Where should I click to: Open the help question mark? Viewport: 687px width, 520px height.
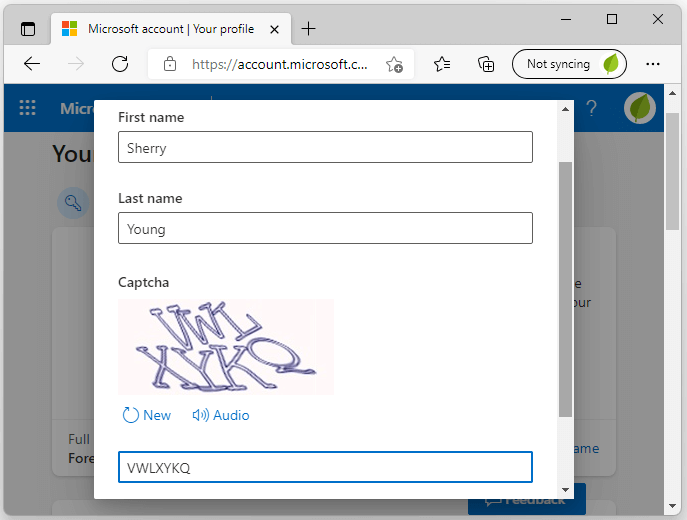(591, 108)
